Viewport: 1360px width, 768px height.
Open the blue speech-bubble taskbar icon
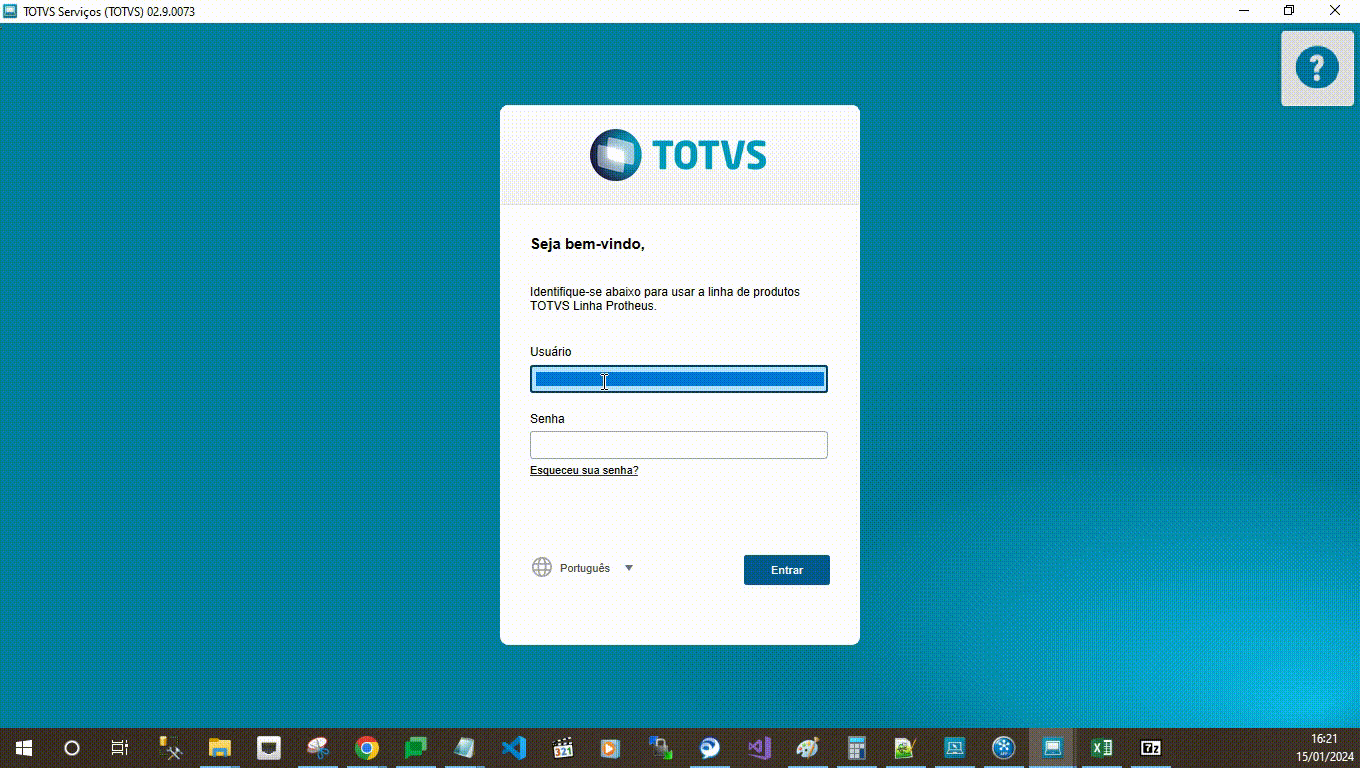pyautogui.click(x=709, y=748)
